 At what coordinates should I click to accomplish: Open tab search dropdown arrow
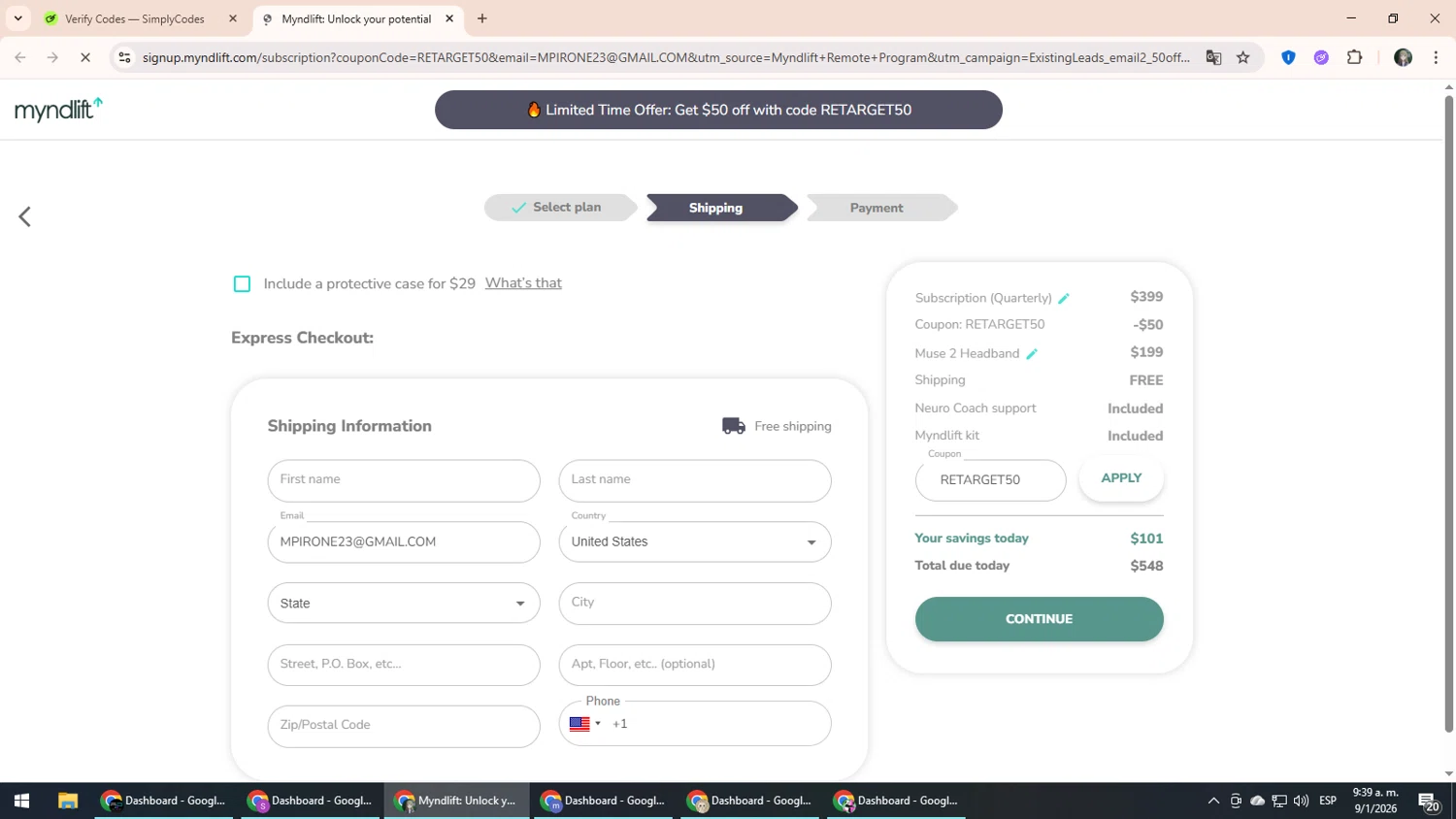[x=17, y=18]
